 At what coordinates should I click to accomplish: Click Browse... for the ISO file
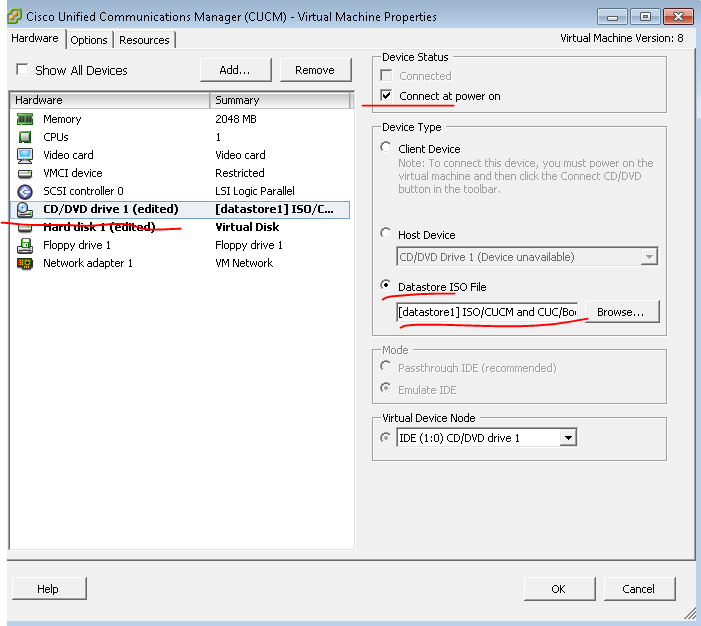(621, 312)
